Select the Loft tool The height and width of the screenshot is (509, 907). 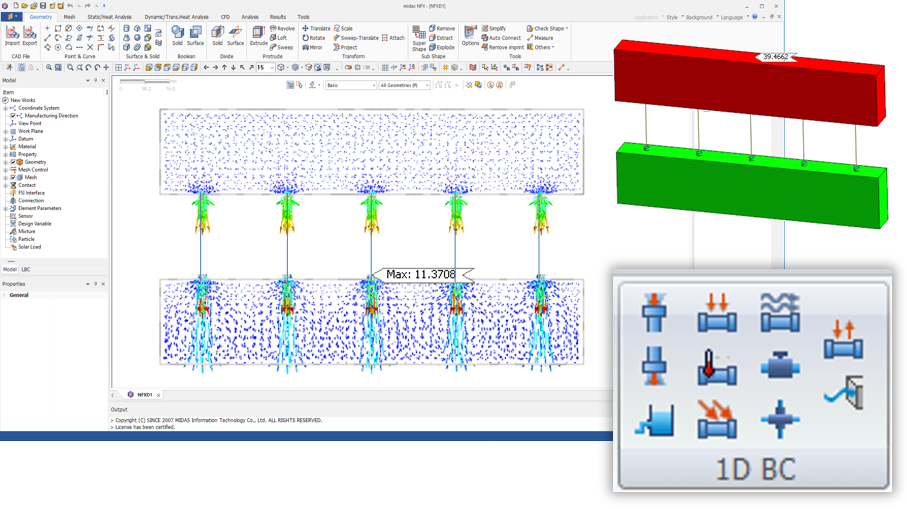278,38
